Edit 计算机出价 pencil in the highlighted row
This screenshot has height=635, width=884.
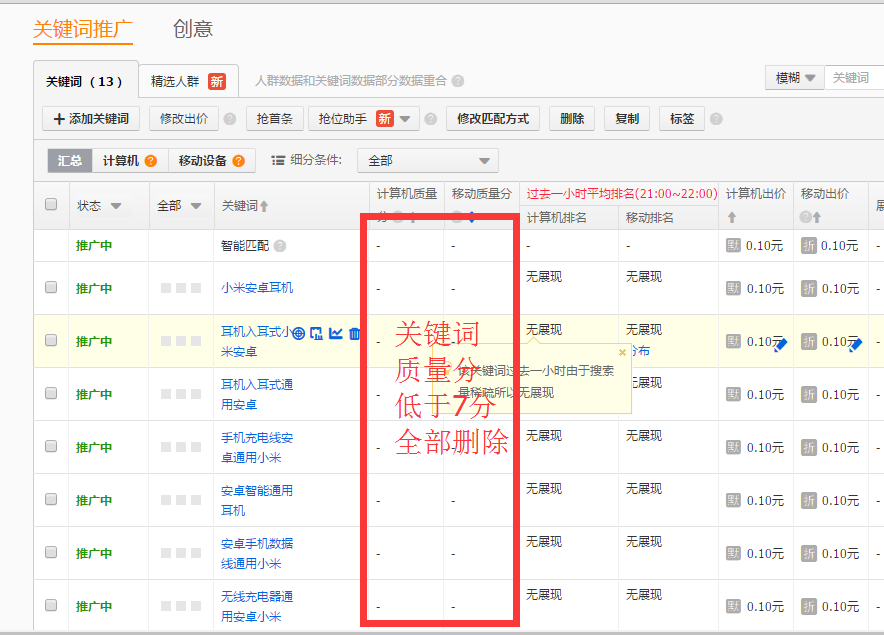point(781,345)
